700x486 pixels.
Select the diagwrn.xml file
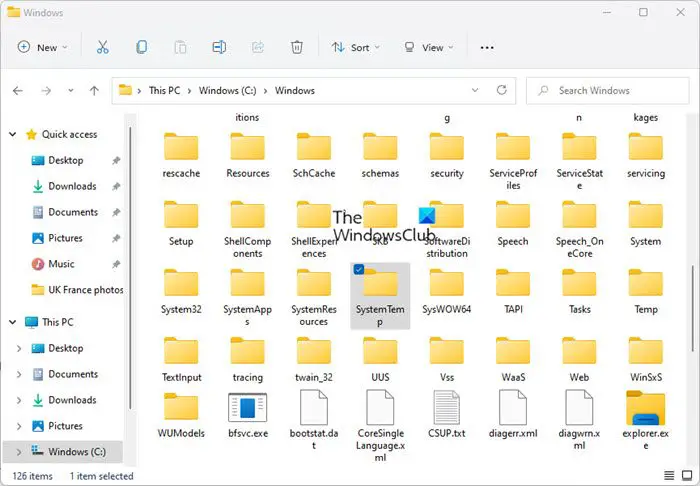(579, 420)
